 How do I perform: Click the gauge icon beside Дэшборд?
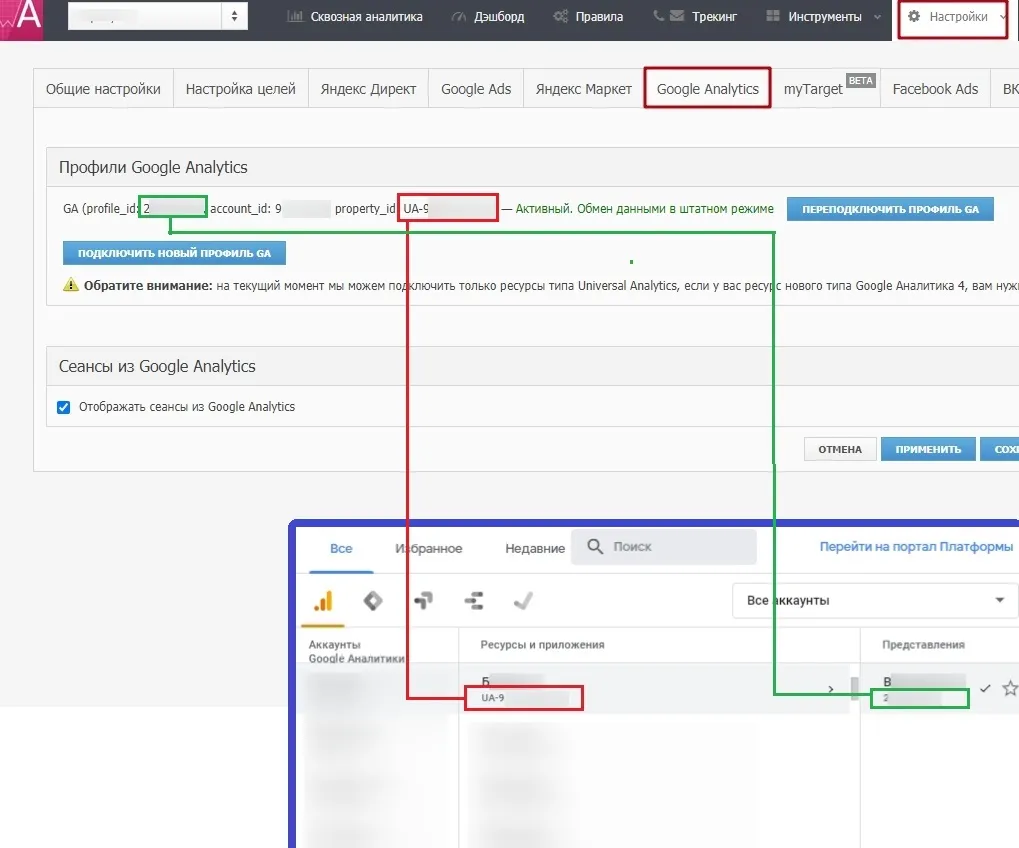(x=459, y=17)
